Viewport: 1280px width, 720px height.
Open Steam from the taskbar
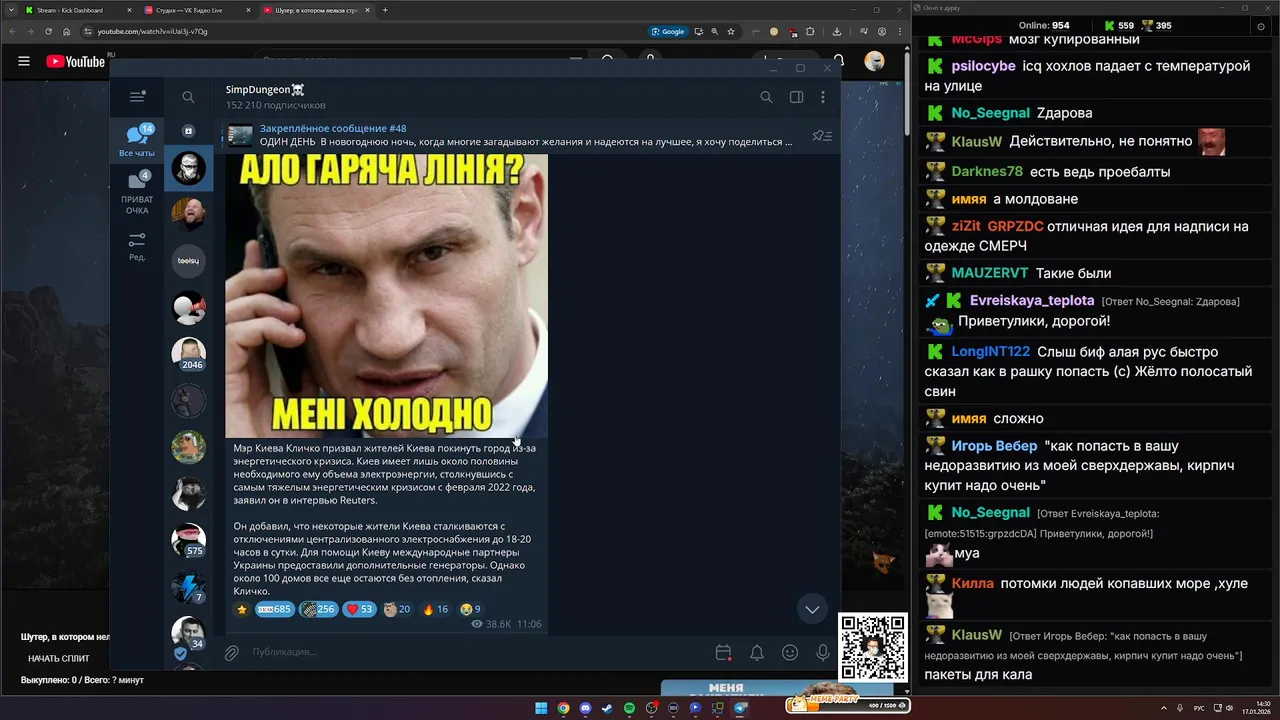tap(607, 708)
